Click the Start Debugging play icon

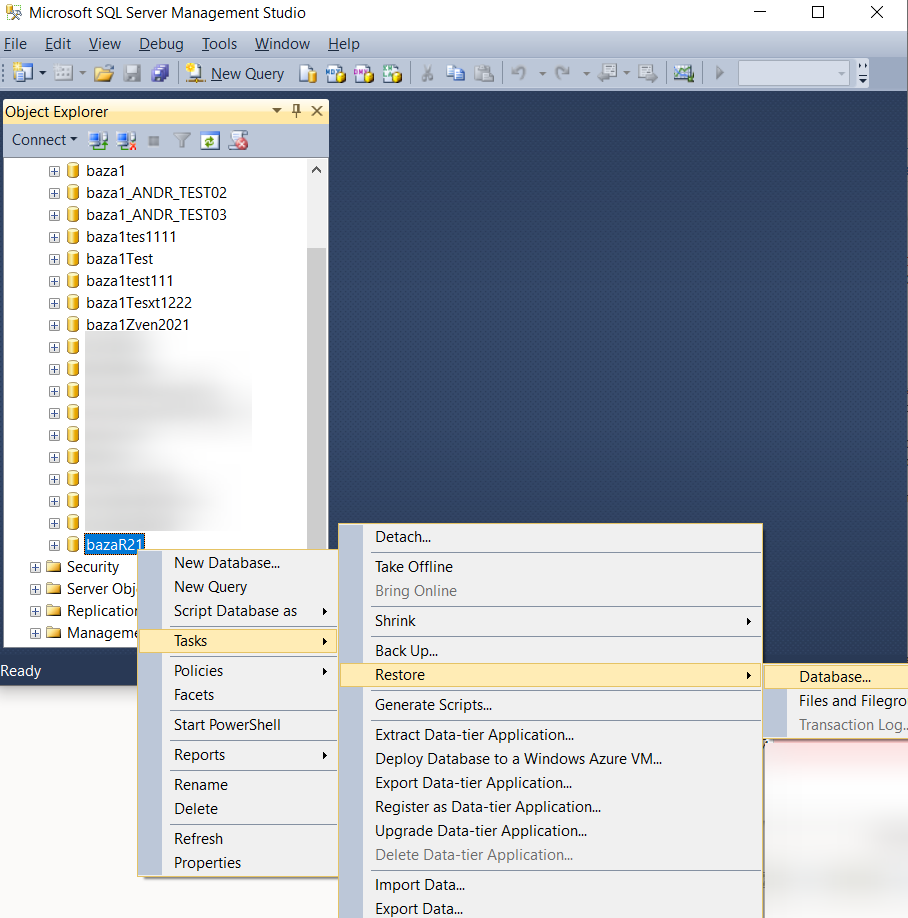719,73
